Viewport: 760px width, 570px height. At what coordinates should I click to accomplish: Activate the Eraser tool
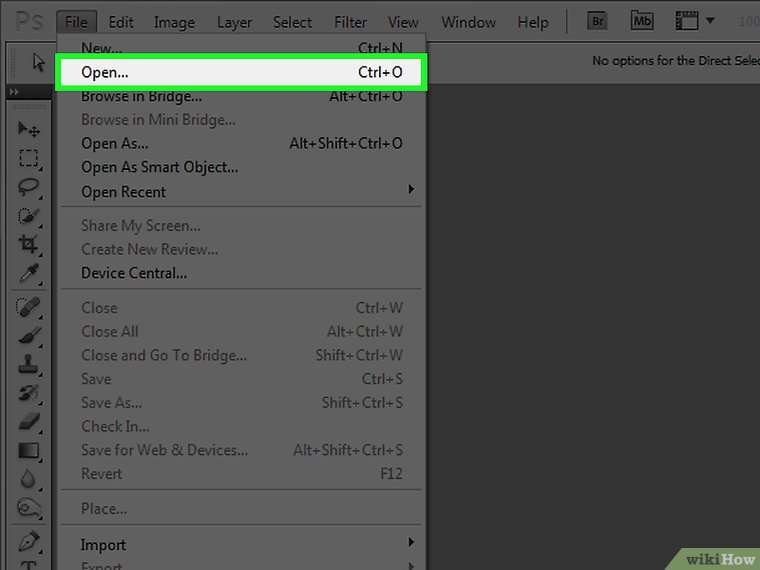(x=28, y=422)
